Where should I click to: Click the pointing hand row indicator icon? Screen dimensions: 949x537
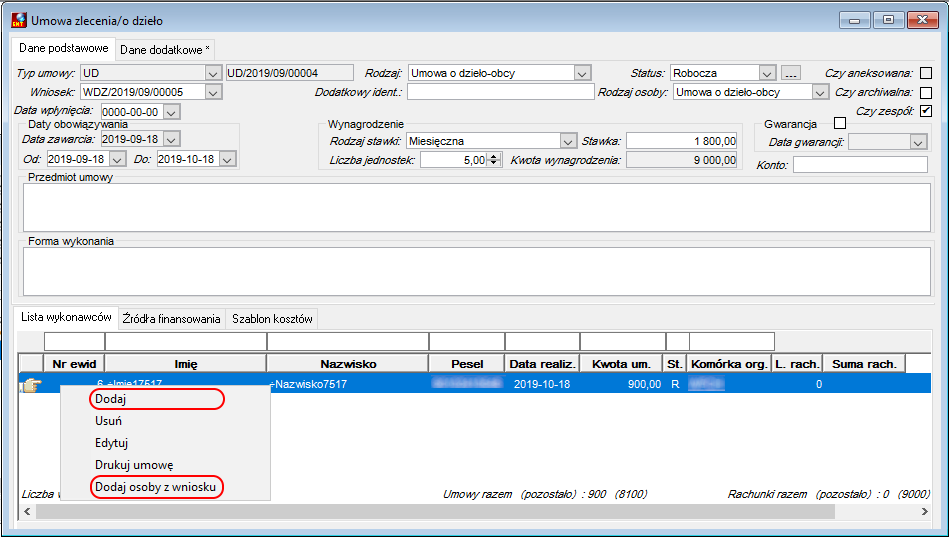(x=30, y=384)
